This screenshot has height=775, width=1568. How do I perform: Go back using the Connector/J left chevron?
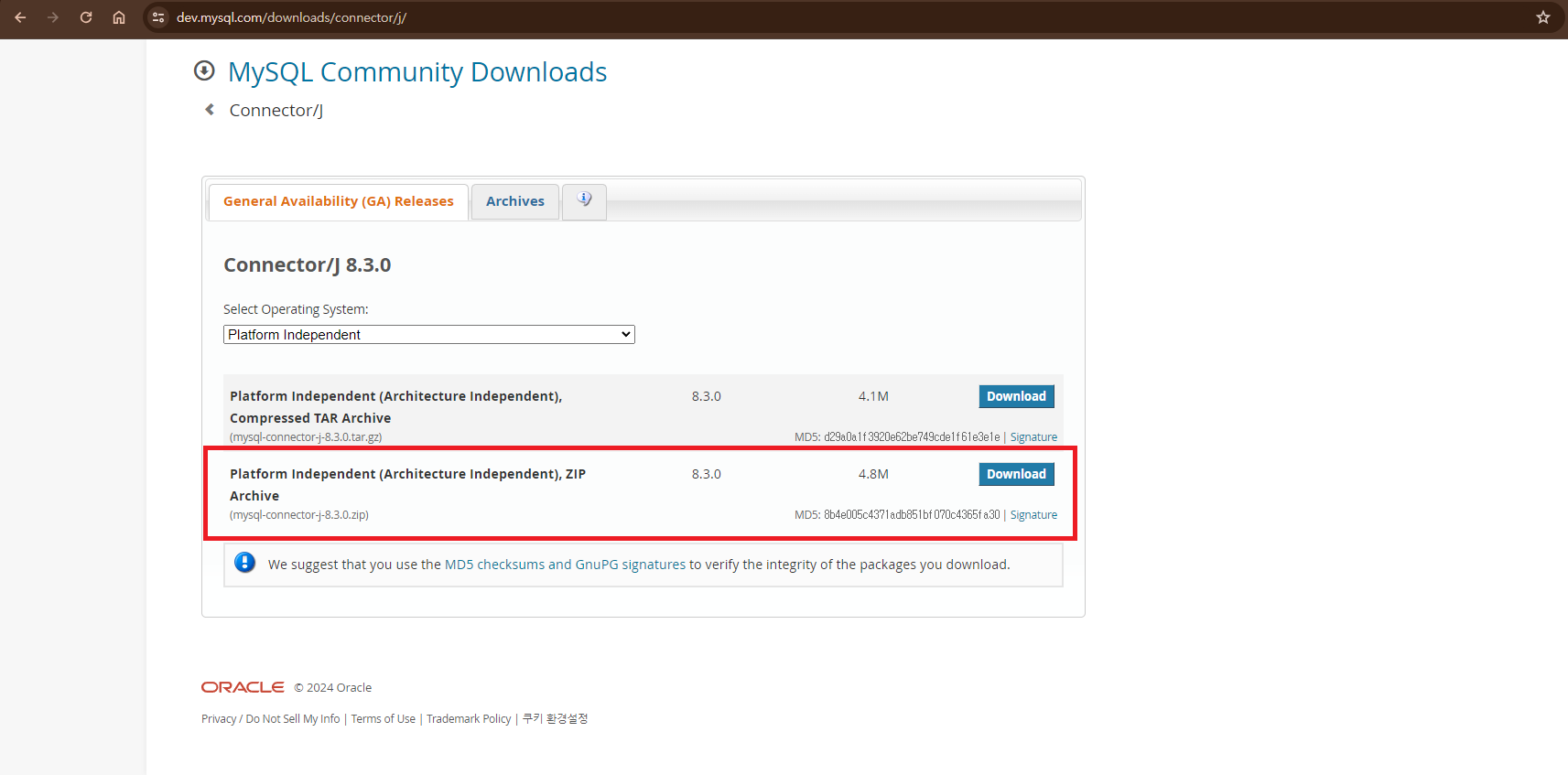(210, 110)
